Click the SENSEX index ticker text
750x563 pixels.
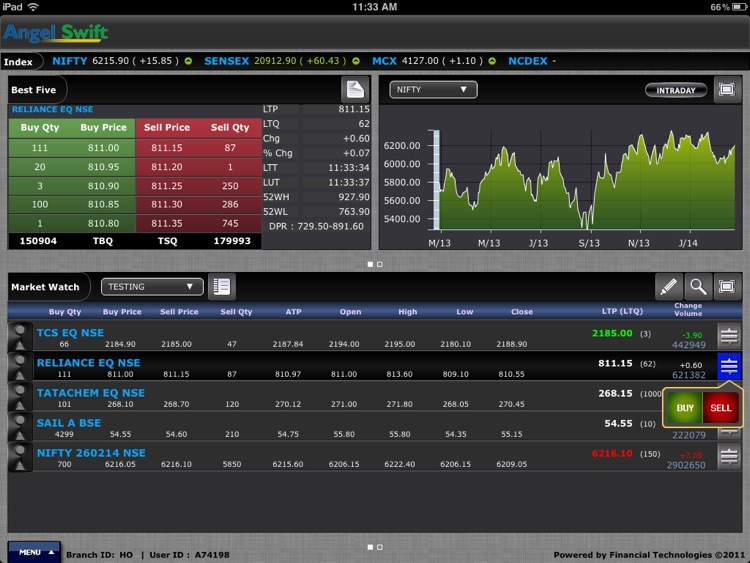click(275, 61)
